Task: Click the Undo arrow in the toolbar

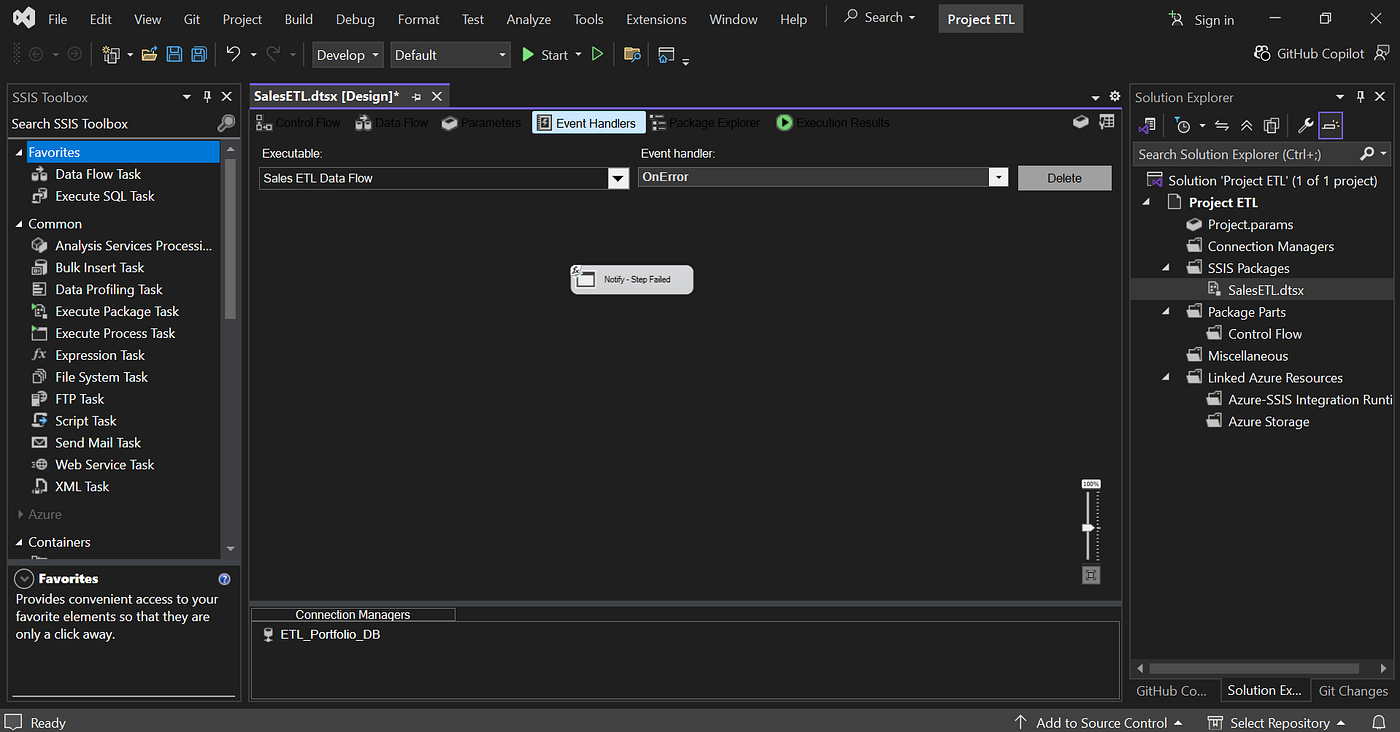Action: [233, 54]
